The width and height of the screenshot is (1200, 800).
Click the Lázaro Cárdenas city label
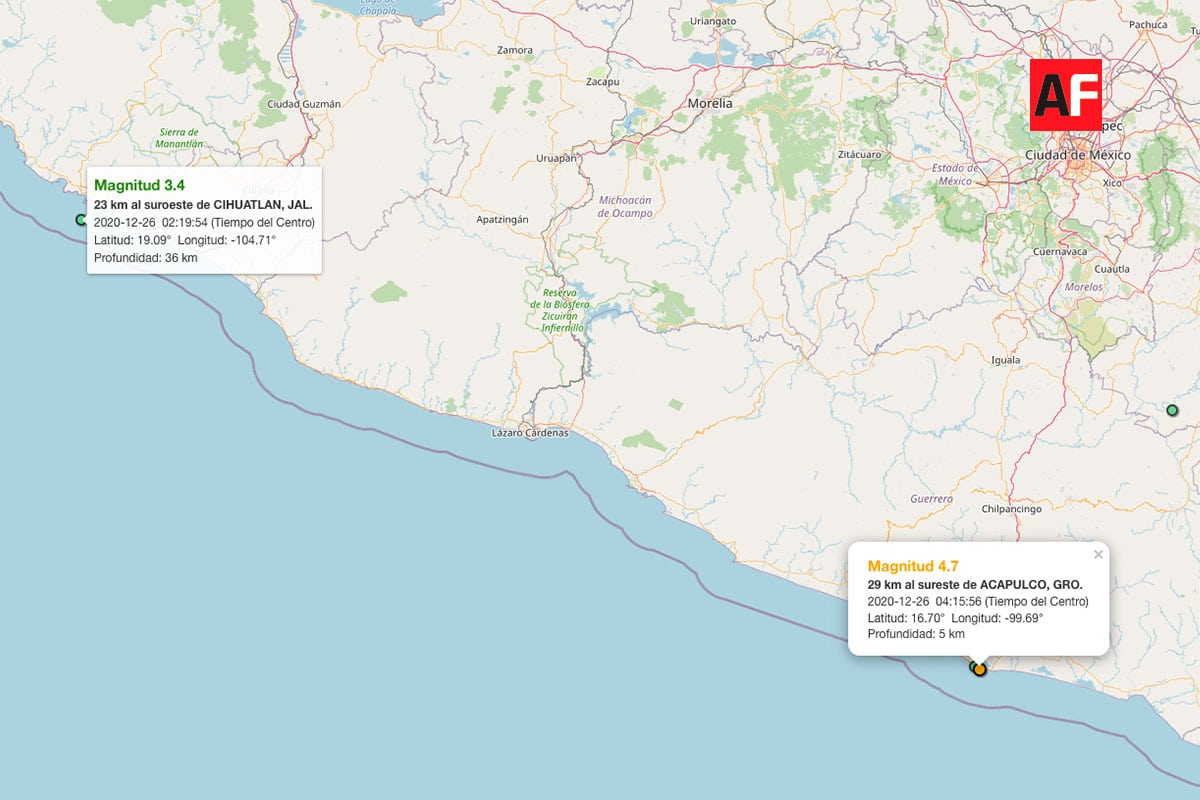[530, 433]
